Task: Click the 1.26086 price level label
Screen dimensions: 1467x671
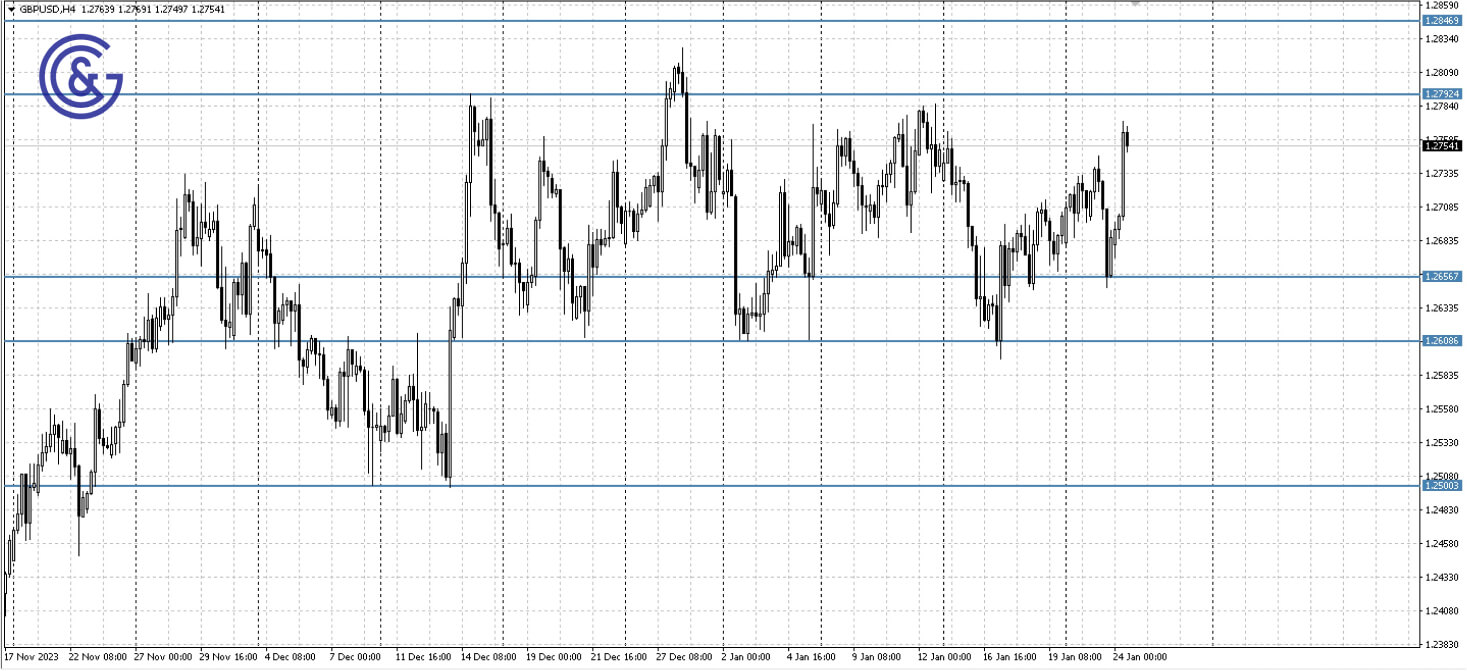Action: (x=1440, y=341)
